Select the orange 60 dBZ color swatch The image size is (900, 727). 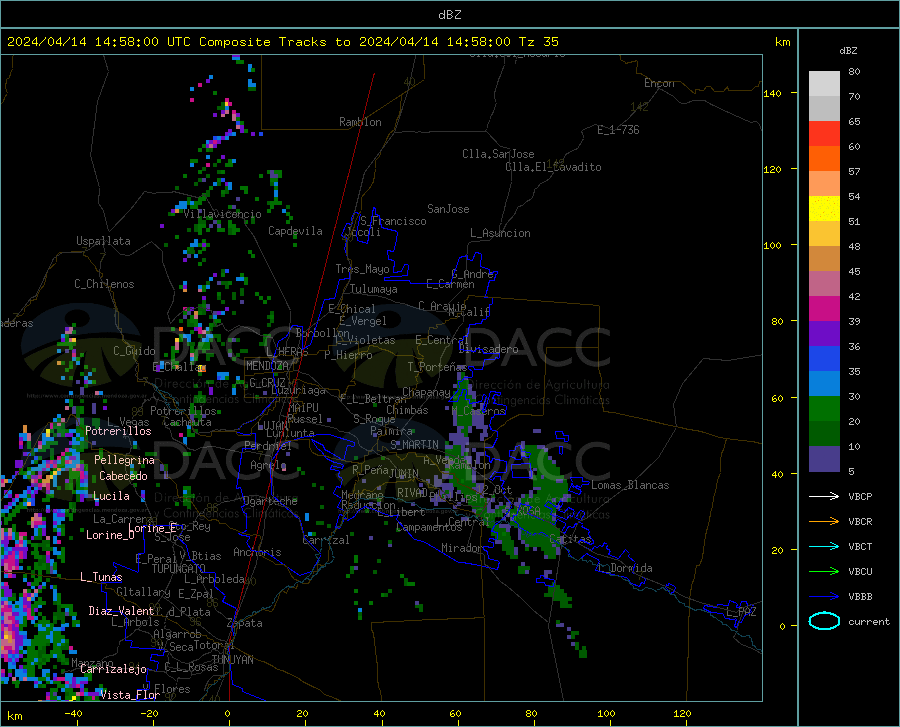click(824, 159)
